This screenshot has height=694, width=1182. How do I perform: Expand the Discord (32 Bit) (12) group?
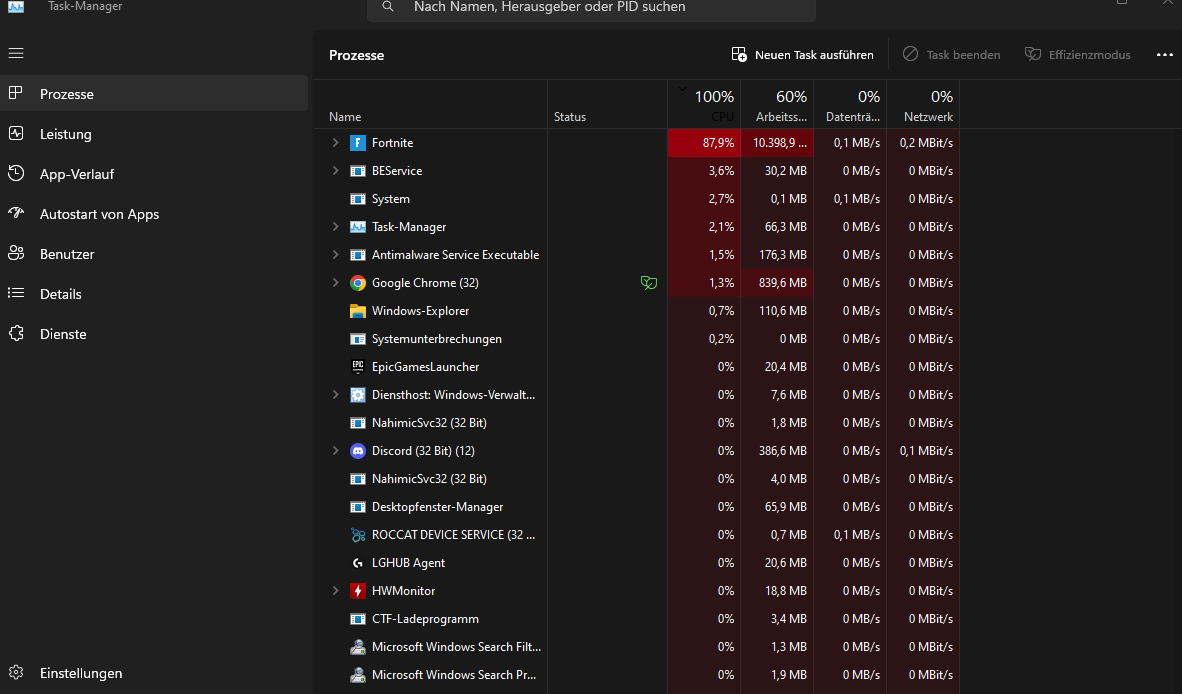tap(335, 451)
